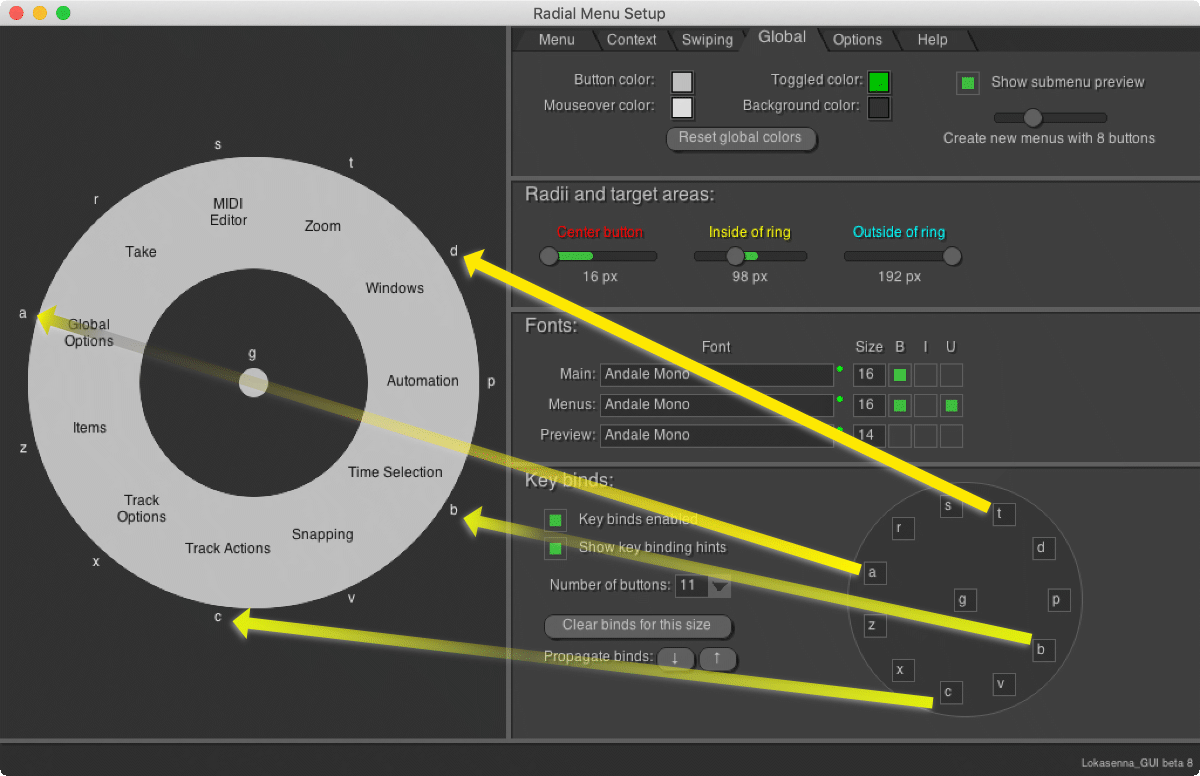
Task: Open the Options tab
Action: tap(857, 40)
